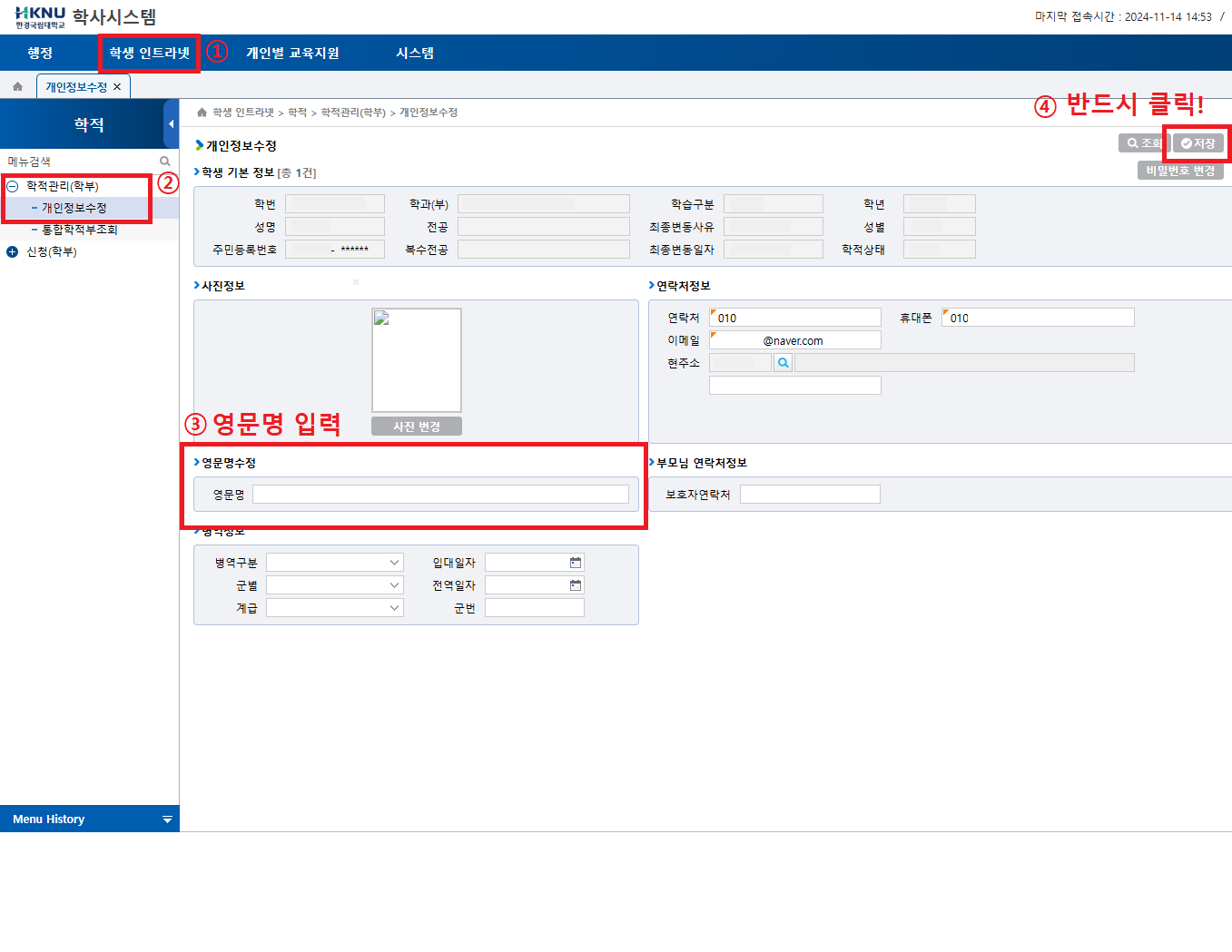Collapse the 학적관리(학부) tree node
This screenshot has width=1232, height=952.
(13, 186)
